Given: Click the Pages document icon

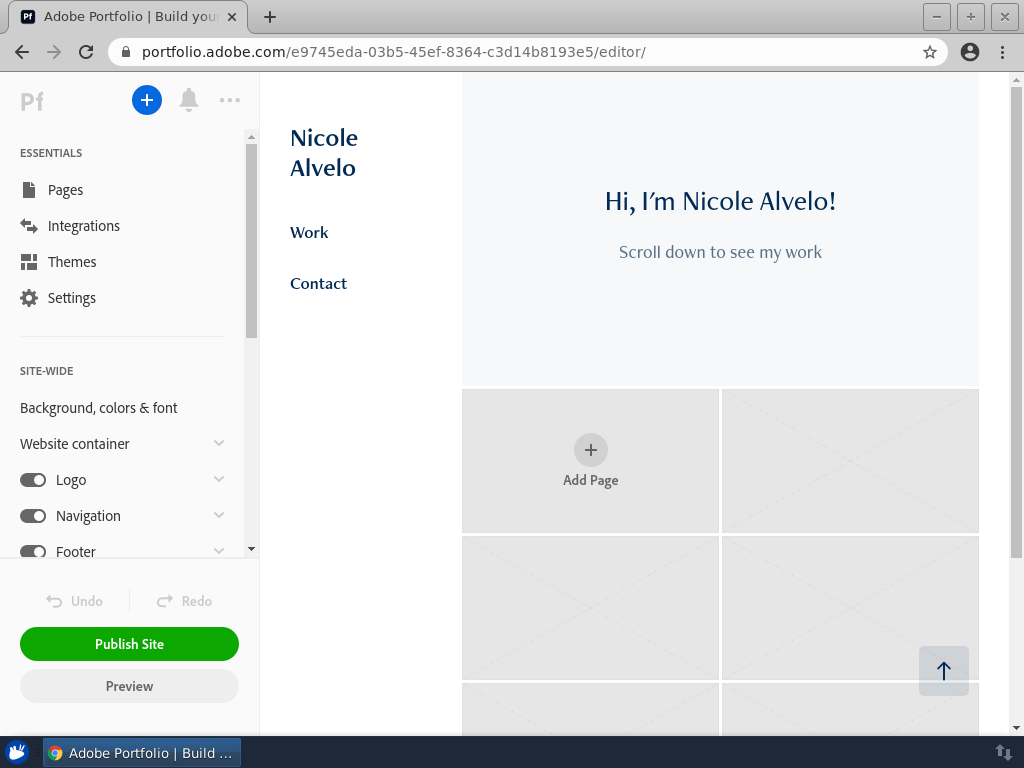Looking at the screenshot, I should [x=29, y=190].
